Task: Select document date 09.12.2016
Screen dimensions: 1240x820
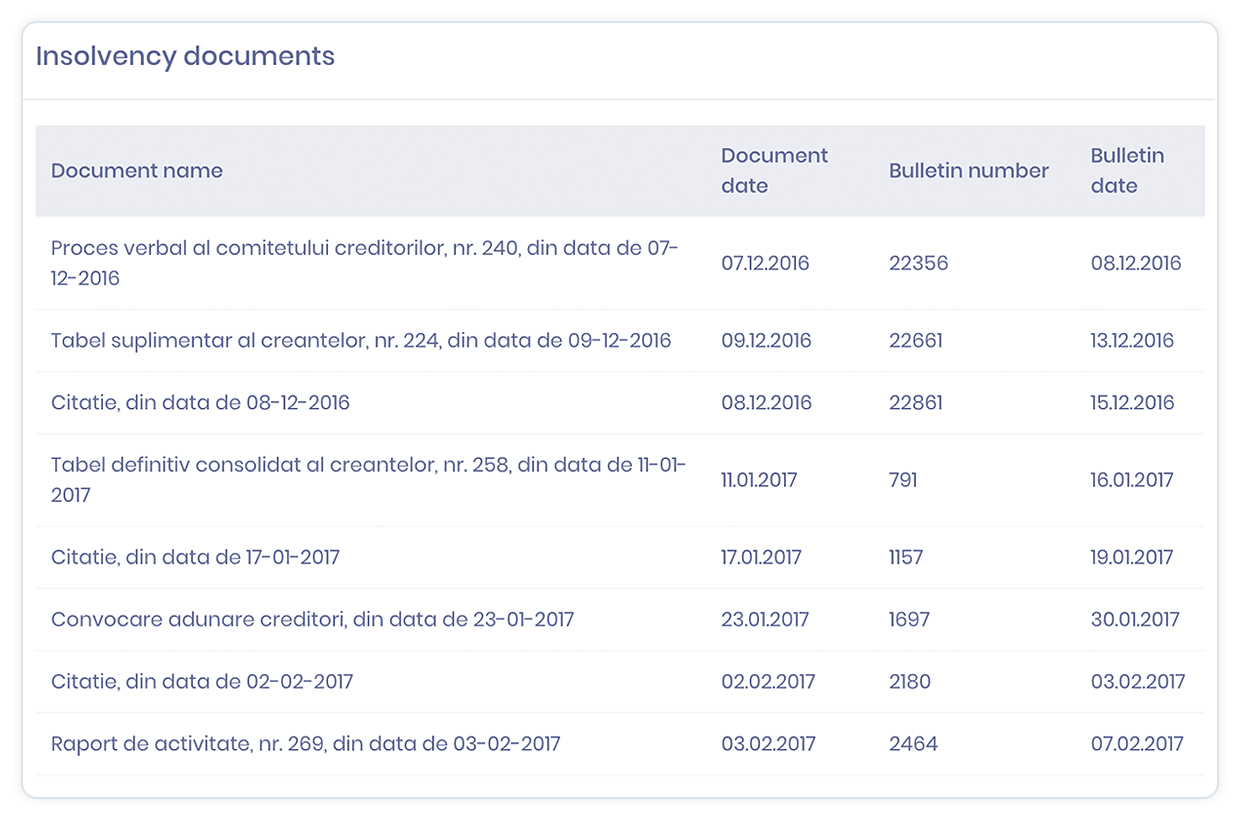Action: click(766, 341)
